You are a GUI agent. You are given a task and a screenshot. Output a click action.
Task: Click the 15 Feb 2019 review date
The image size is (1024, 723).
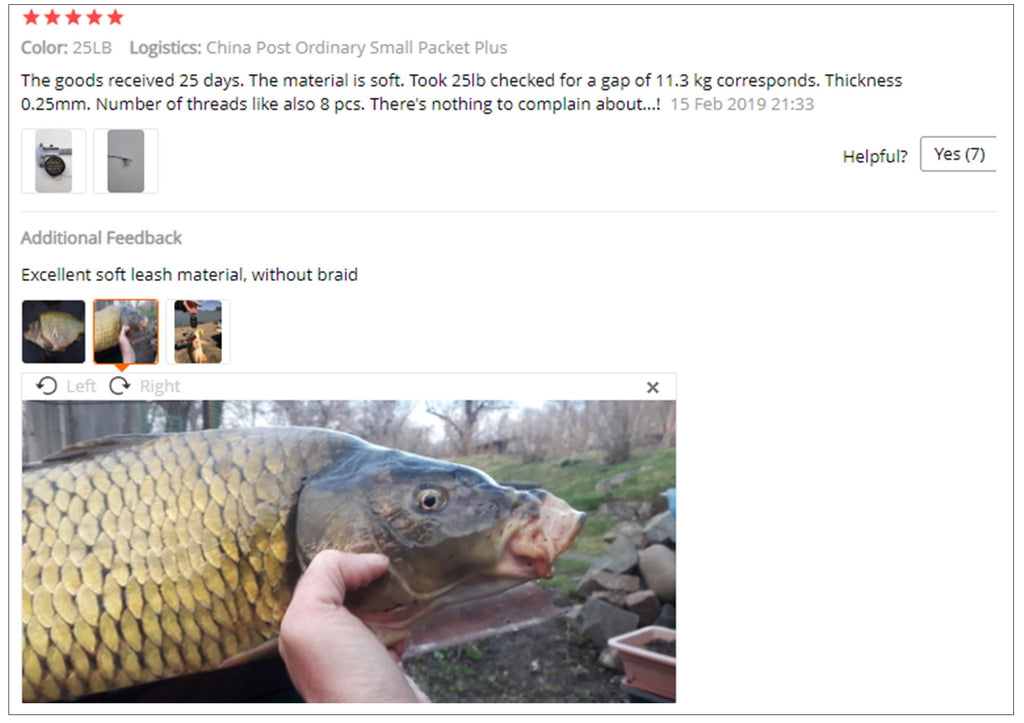pyautogui.click(x=742, y=104)
